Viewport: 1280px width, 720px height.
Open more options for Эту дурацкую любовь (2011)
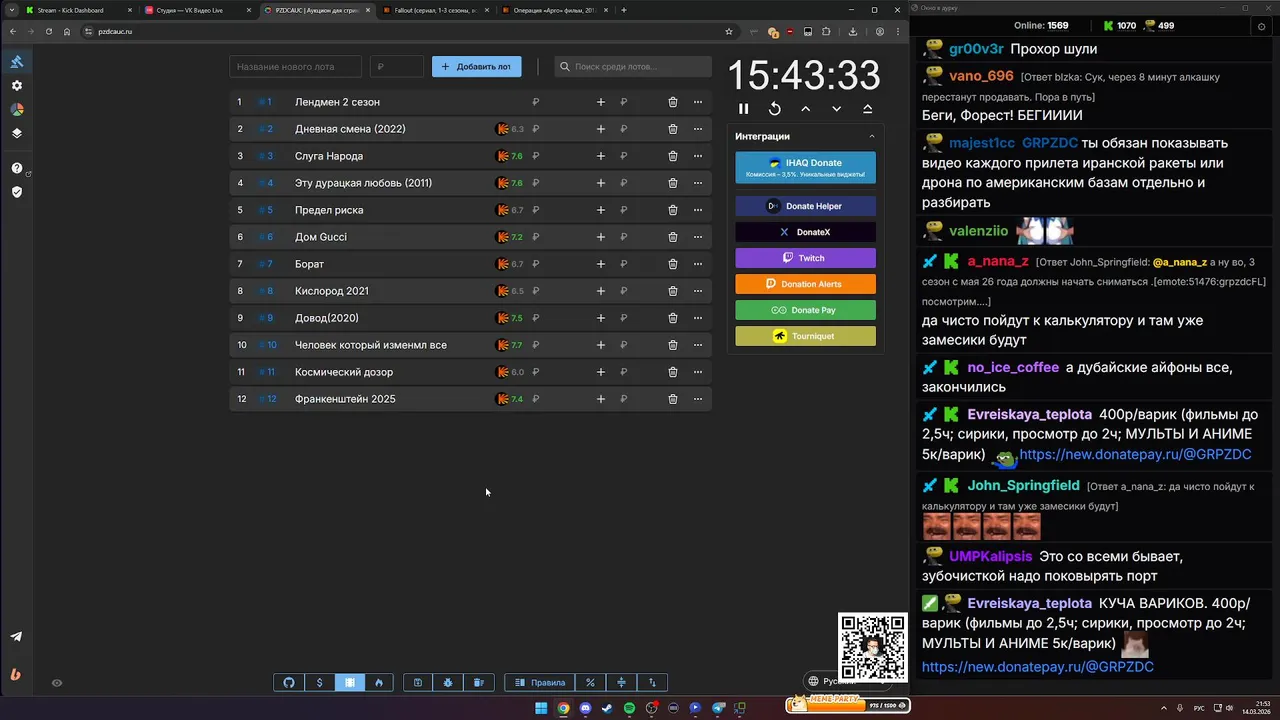point(698,183)
